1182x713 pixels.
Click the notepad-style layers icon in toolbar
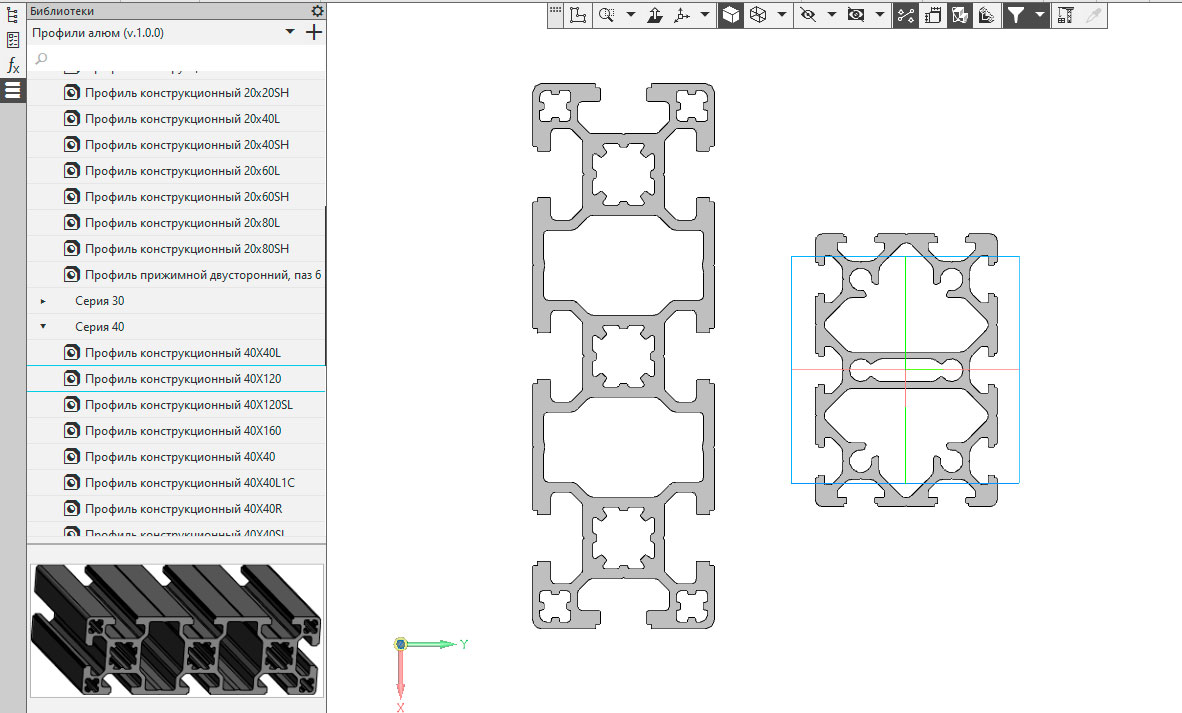[x=933, y=15]
